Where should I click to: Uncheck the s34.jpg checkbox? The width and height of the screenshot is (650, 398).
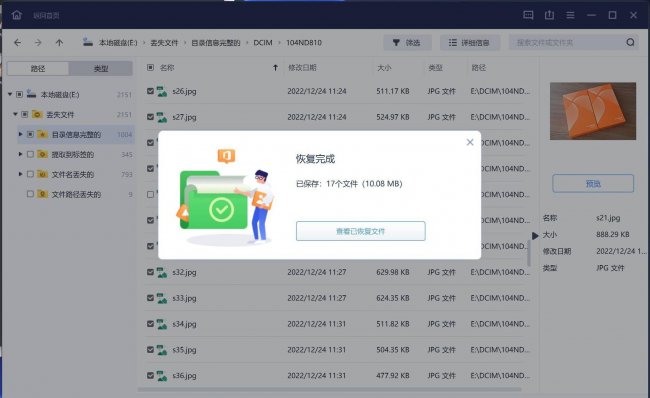coord(150,323)
